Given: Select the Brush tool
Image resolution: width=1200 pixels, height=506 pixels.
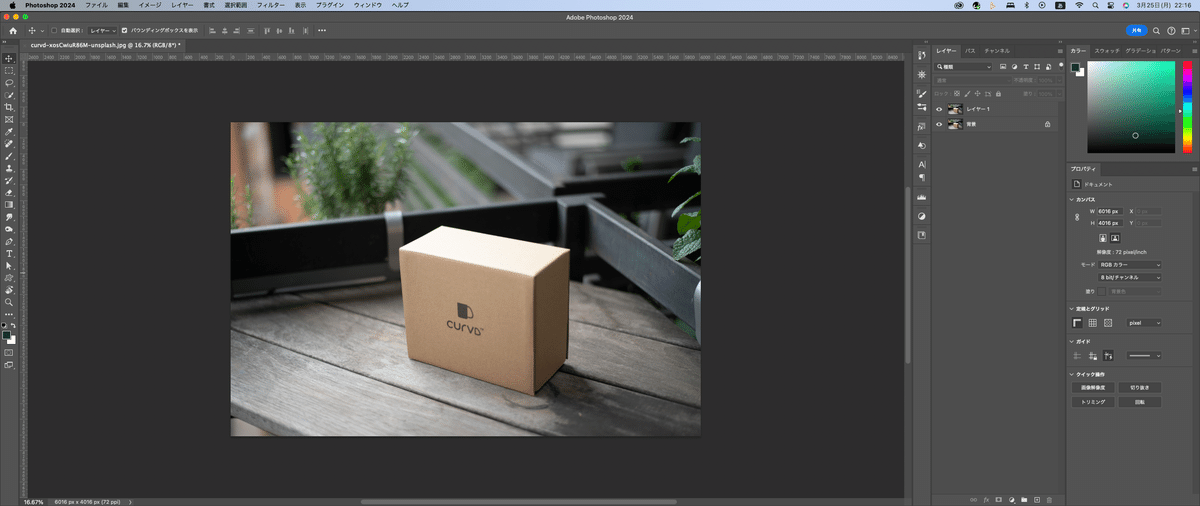Looking at the screenshot, I should coord(9,156).
